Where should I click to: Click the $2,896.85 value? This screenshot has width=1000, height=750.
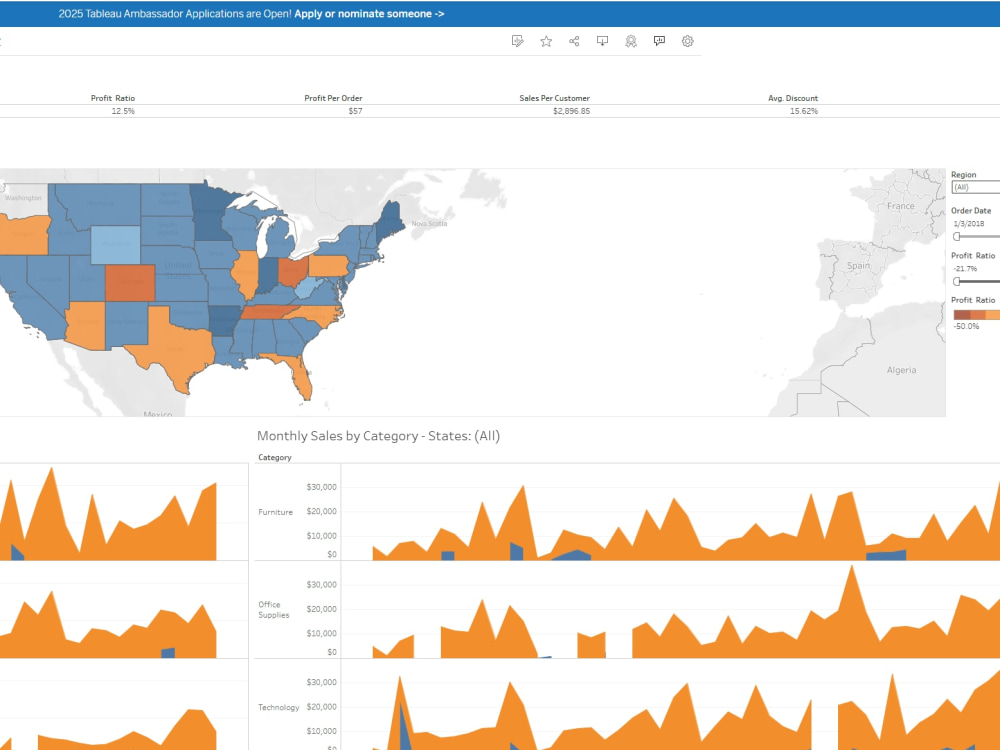coord(571,111)
